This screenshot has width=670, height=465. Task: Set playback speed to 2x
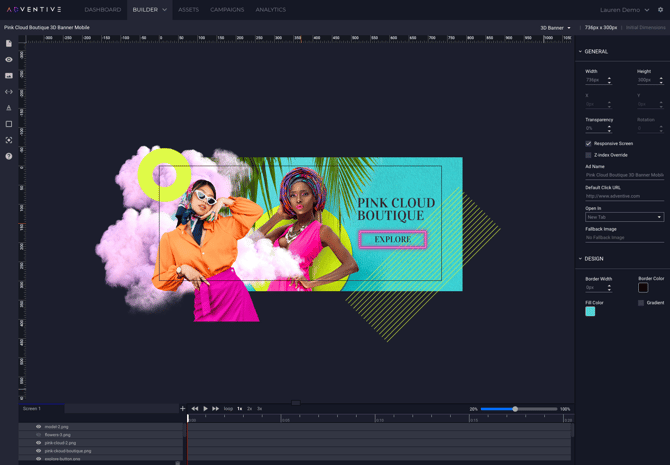(x=250, y=409)
